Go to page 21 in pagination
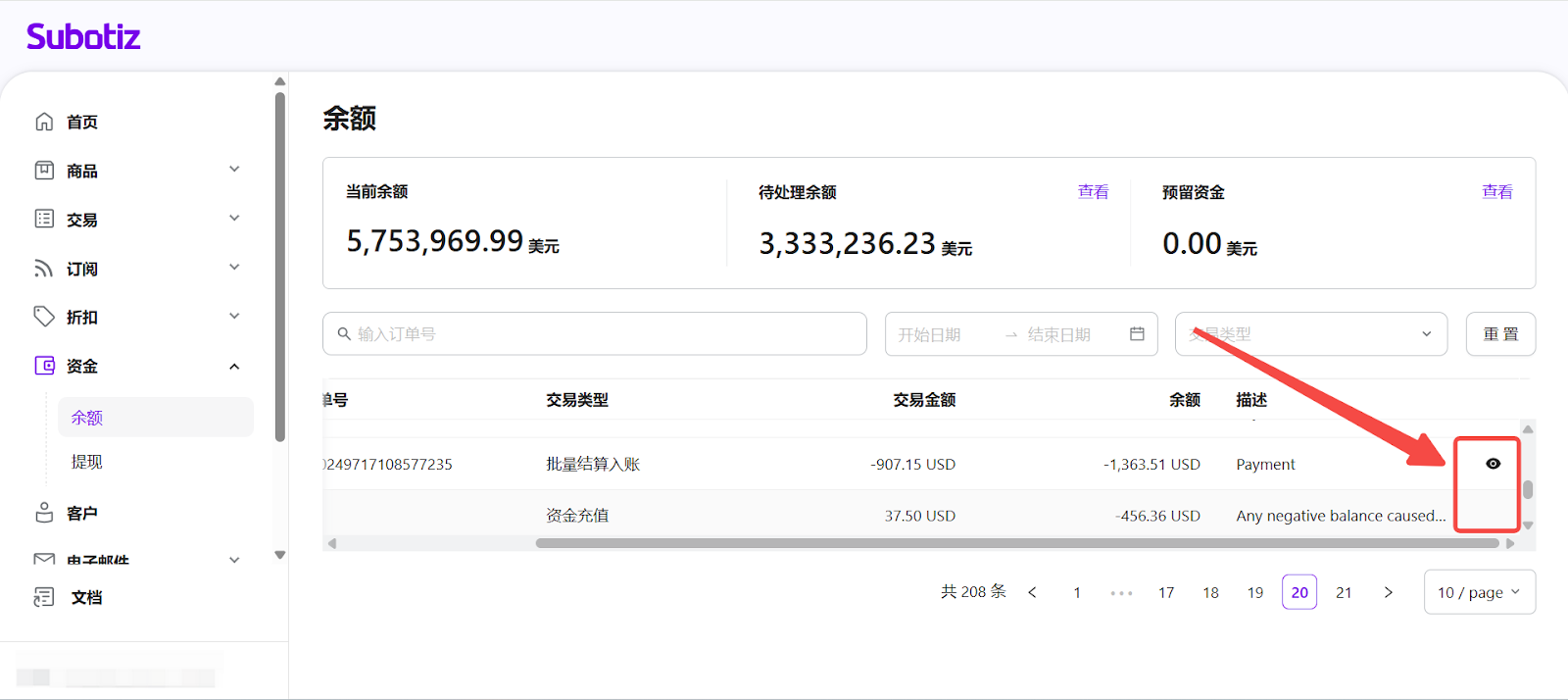Image resolution: width=1568 pixels, height=700 pixels. [x=1344, y=592]
